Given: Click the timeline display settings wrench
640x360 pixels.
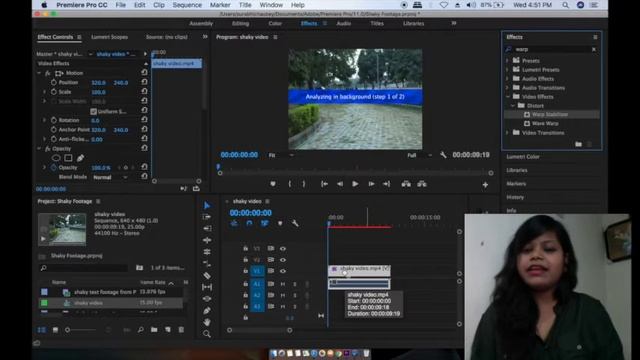Looking at the screenshot, I should 295,223.
